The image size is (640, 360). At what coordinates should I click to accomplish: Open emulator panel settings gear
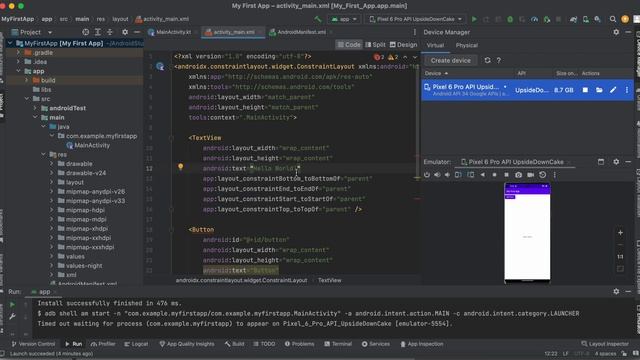tap(616, 162)
